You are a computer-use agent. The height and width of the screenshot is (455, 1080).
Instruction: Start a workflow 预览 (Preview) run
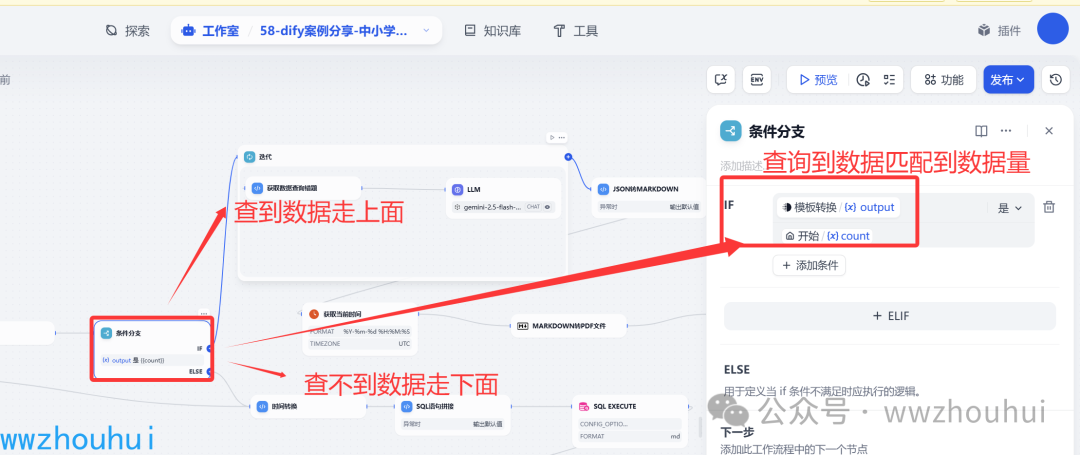click(x=818, y=80)
